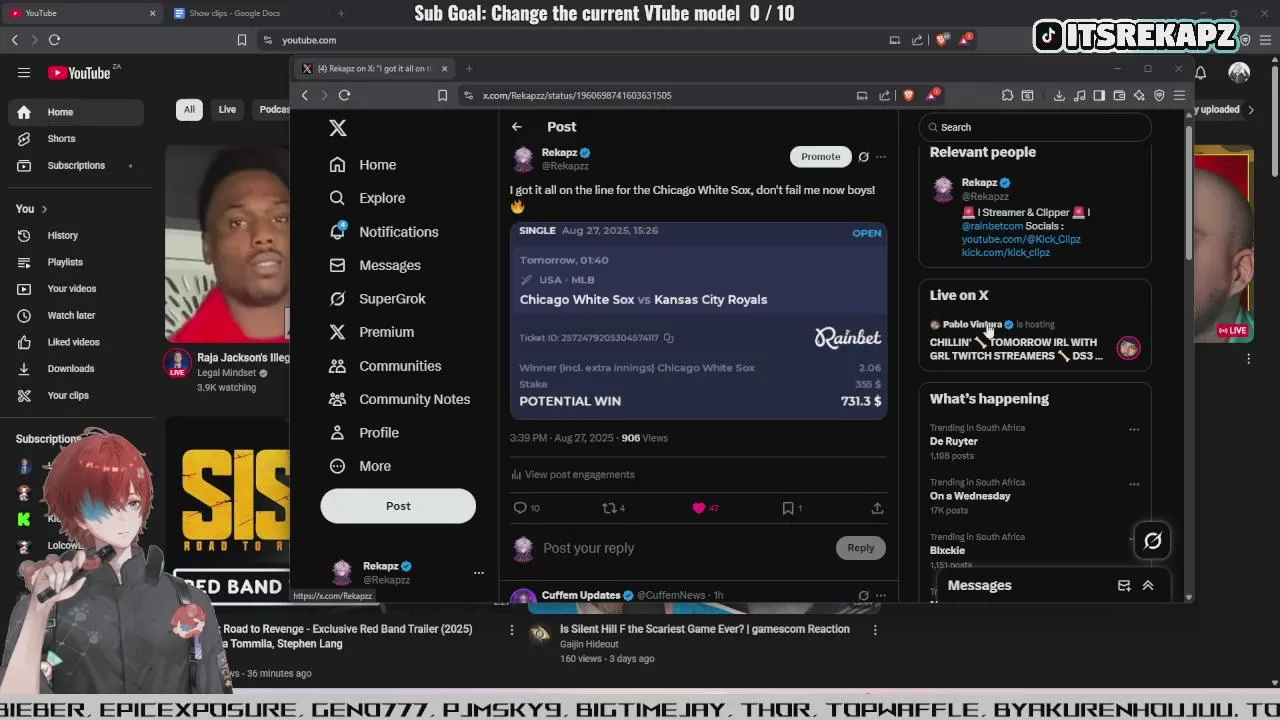Viewport: 1280px width, 720px height.
Task: Open SuperGrok in X sidebar
Action: pos(377,299)
